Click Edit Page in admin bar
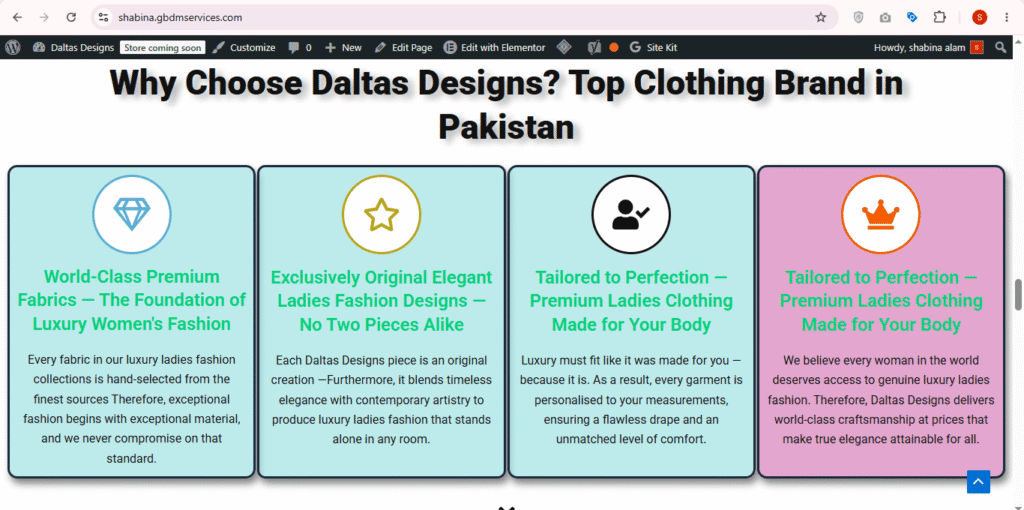This screenshot has width=1024, height=510. (x=404, y=48)
